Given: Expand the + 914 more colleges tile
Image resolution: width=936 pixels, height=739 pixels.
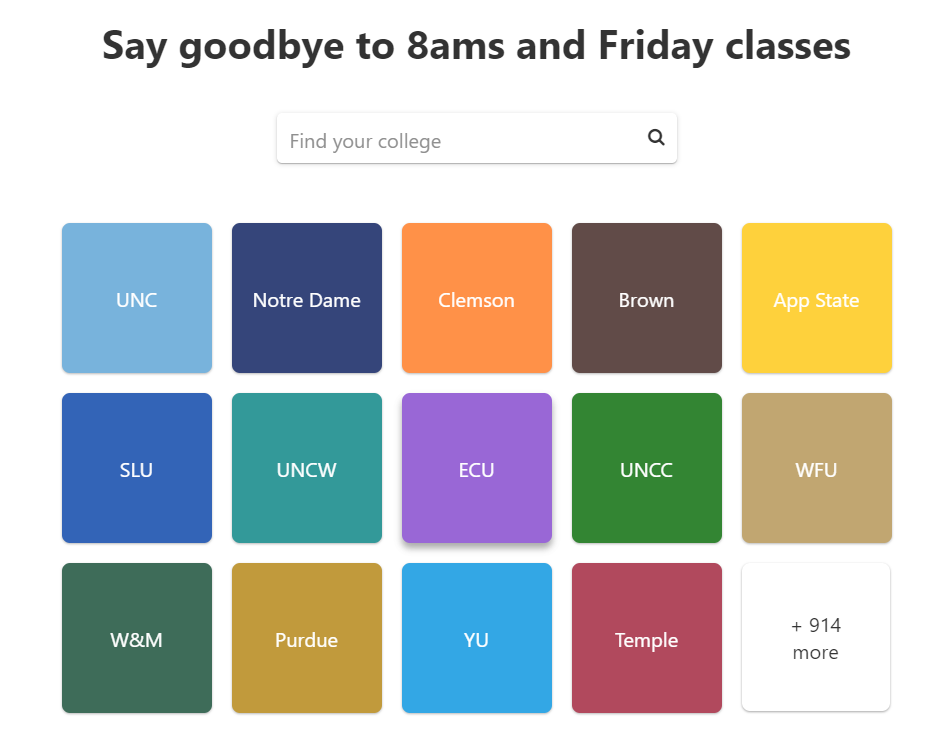Looking at the screenshot, I should click(x=816, y=638).
